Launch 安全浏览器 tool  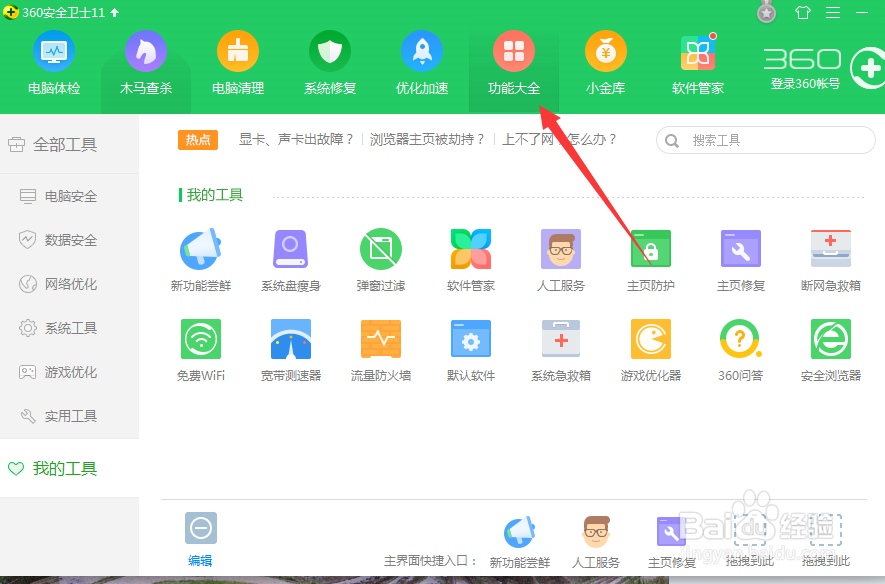tap(831, 350)
